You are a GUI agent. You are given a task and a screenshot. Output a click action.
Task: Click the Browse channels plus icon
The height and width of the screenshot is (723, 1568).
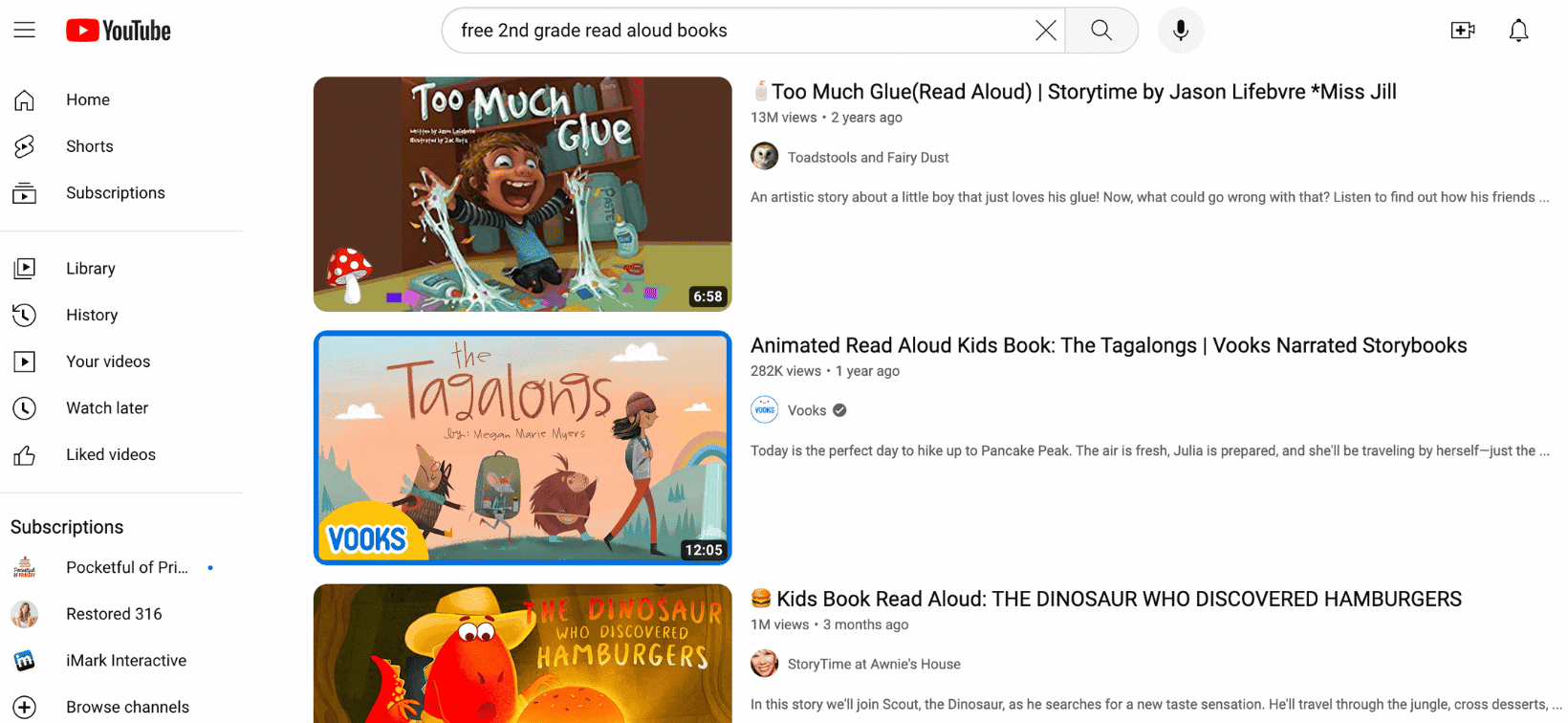pos(25,708)
